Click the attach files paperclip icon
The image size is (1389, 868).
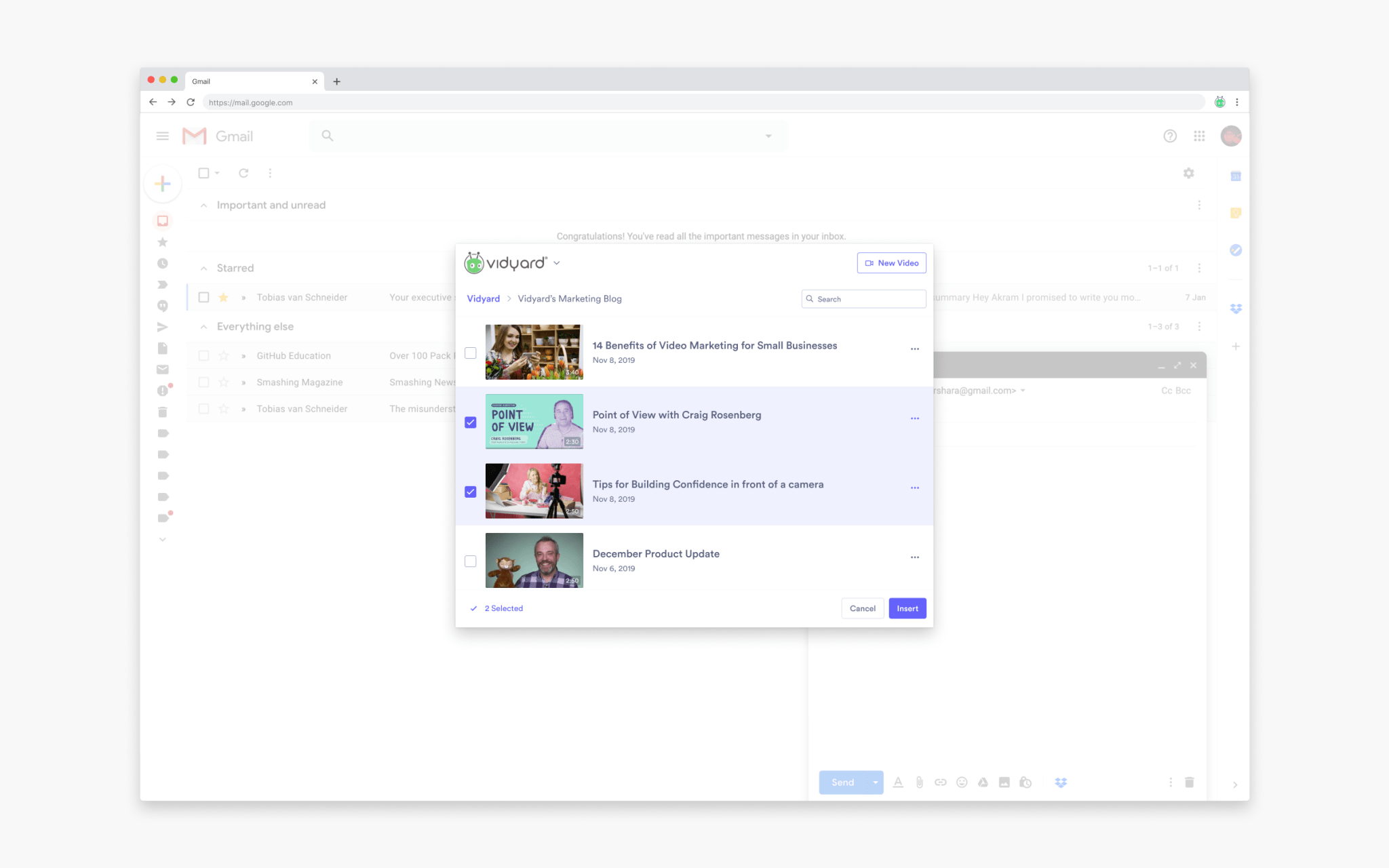click(919, 783)
